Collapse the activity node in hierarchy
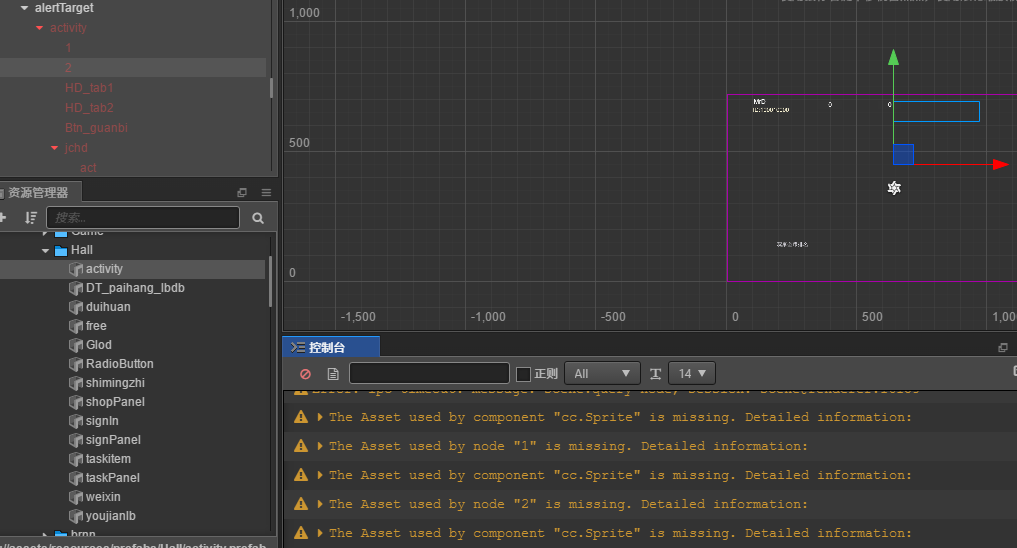The height and width of the screenshot is (548, 1017). click(40, 28)
